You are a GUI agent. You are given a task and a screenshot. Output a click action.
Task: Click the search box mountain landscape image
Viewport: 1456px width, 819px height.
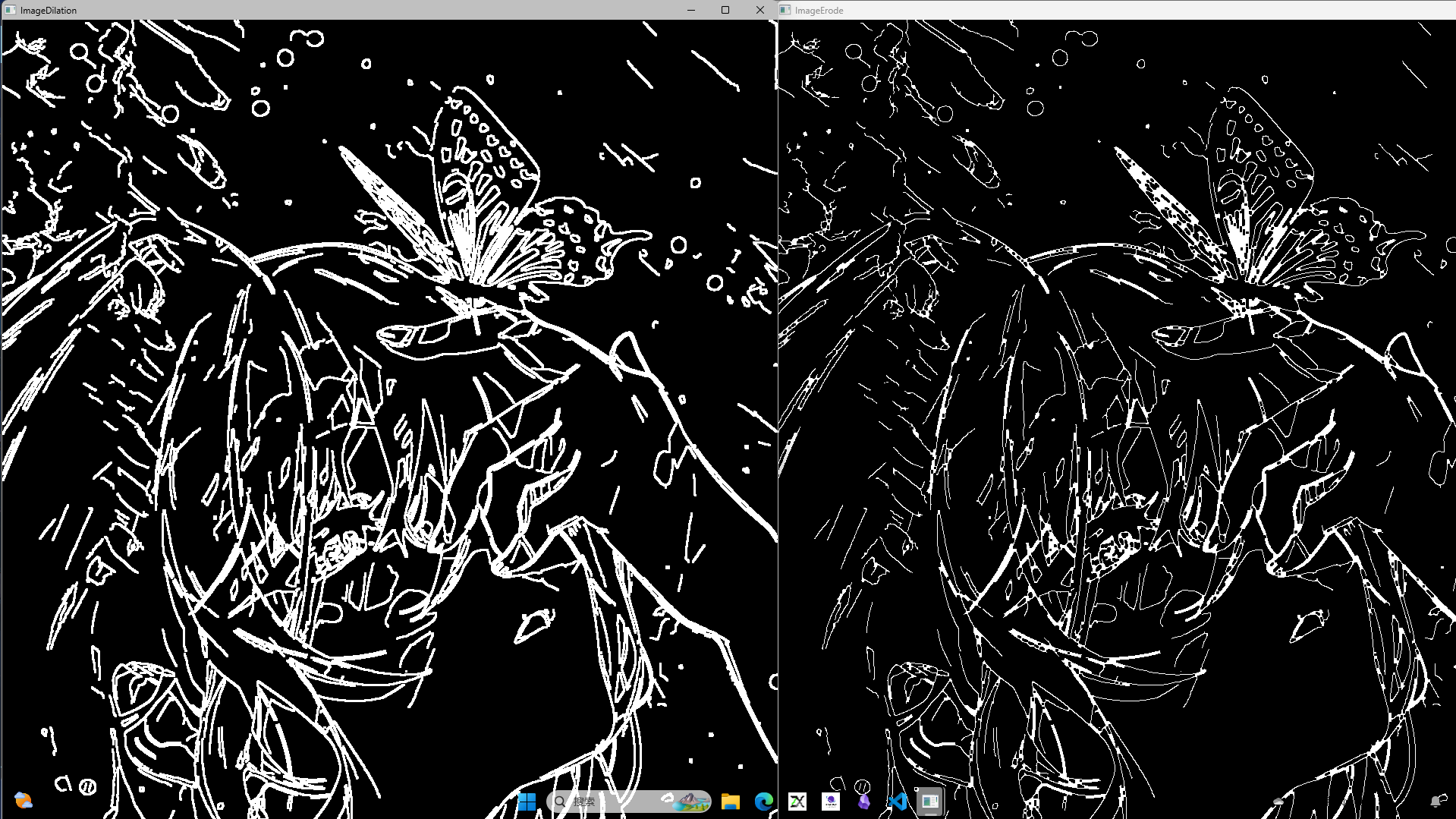click(689, 801)
